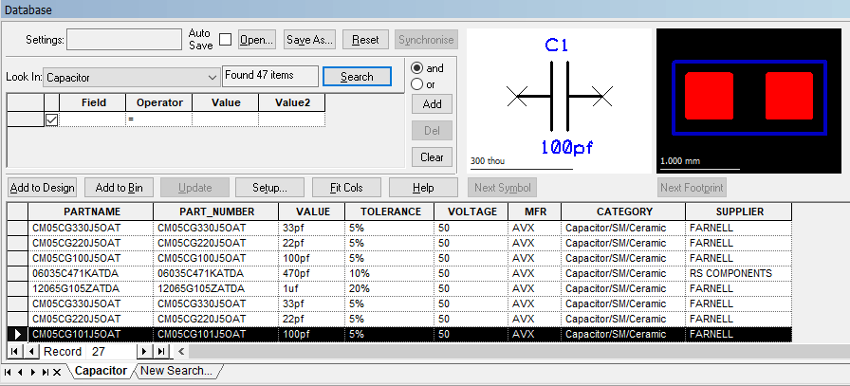Click the 470pf value cell

pos(312,273)
